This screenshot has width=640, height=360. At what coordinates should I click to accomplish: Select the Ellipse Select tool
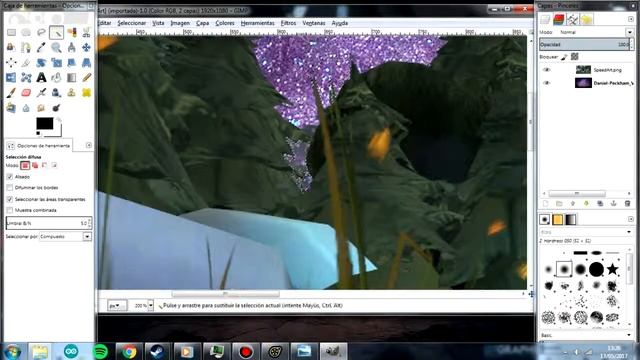(26, 32)
